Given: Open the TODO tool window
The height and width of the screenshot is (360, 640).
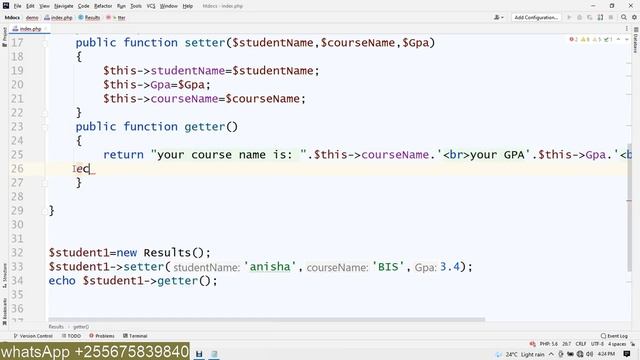Looking at the screenshot, I should click(x=71, y=336).
